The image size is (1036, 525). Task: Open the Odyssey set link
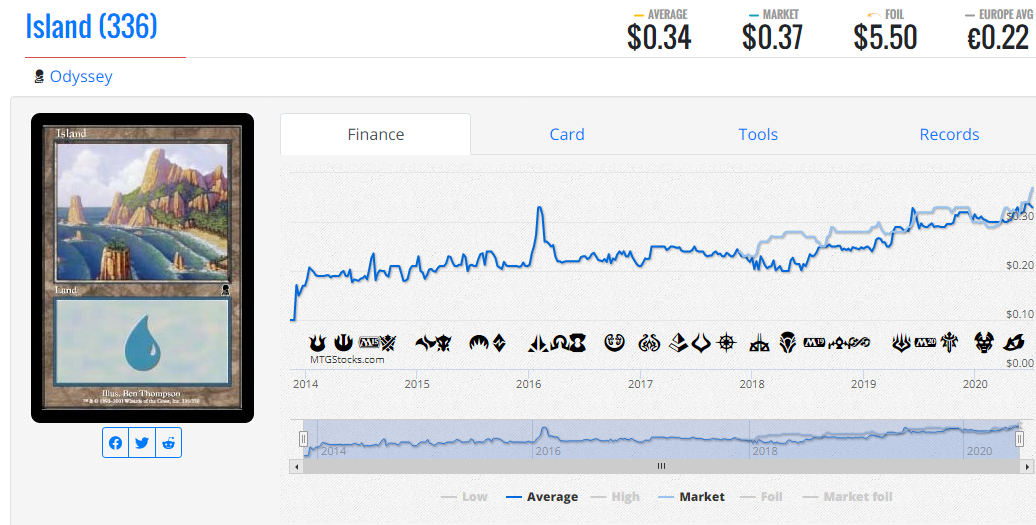81,77
